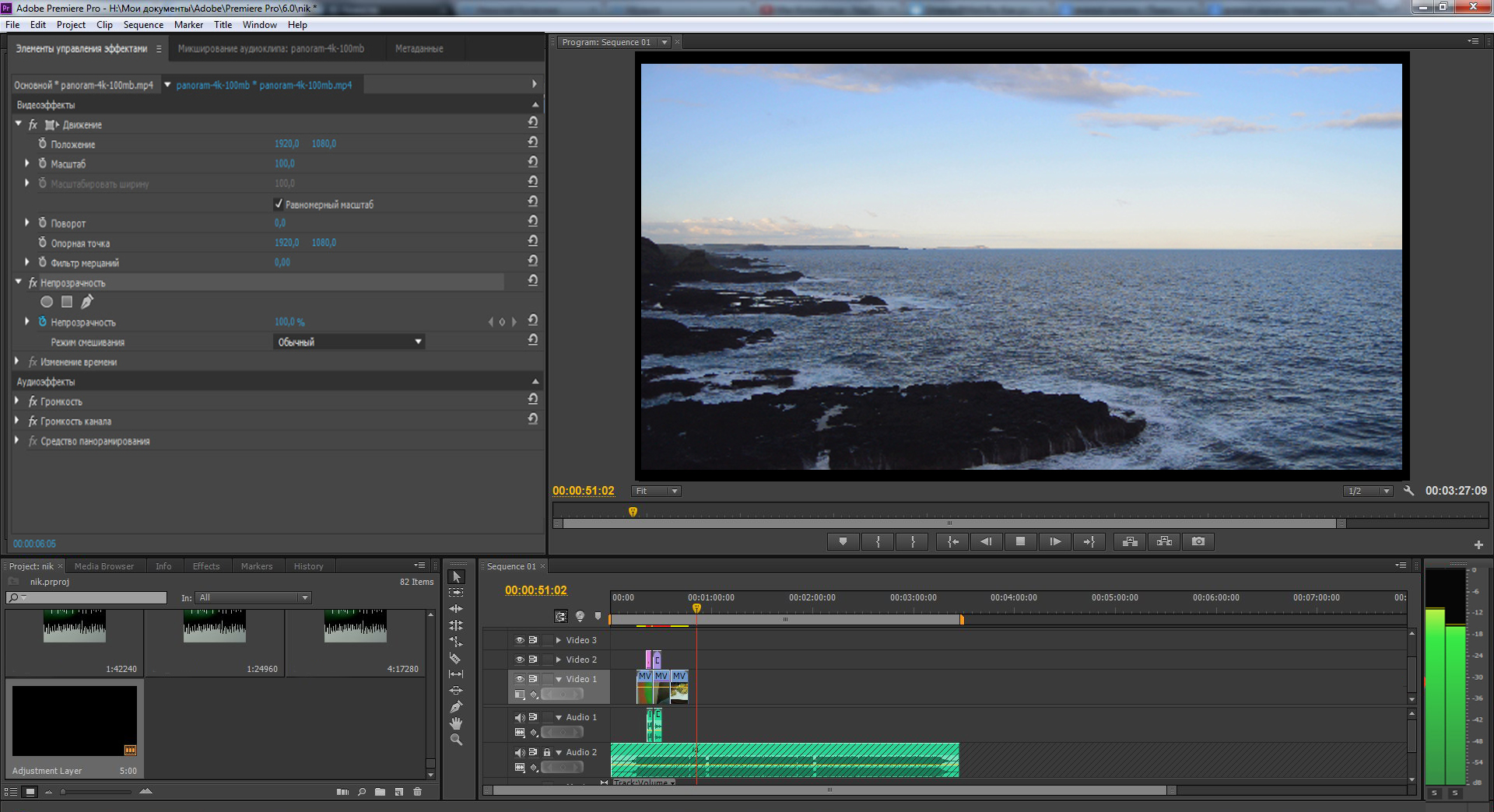Click the pen mask icon under Непрозрачность
Image resolution: width=1494 pixels, height=812 pixels.
(87, 302)
